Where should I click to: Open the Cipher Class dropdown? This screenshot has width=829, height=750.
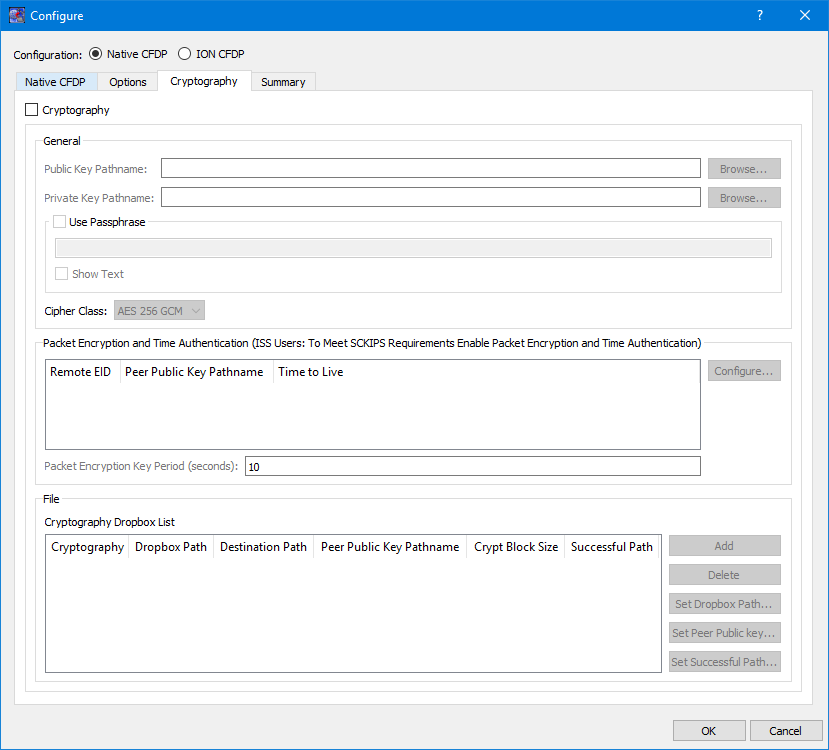160,311
